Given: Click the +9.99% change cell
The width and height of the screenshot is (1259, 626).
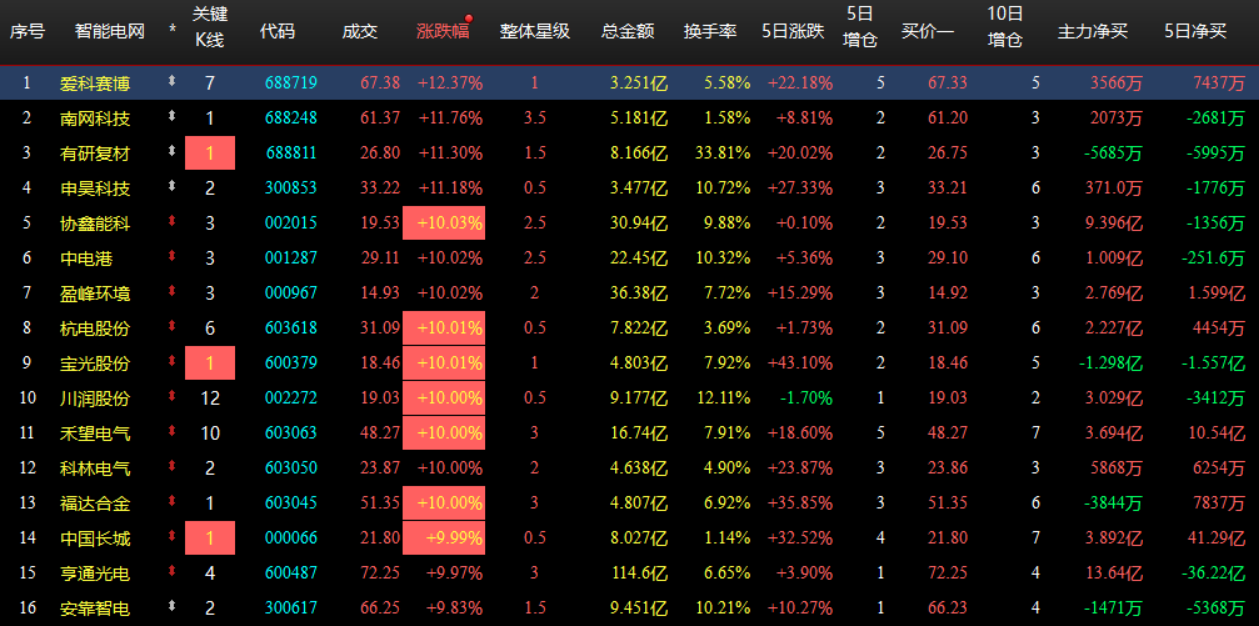Looking at the screenshot, I should click(444, 538).
